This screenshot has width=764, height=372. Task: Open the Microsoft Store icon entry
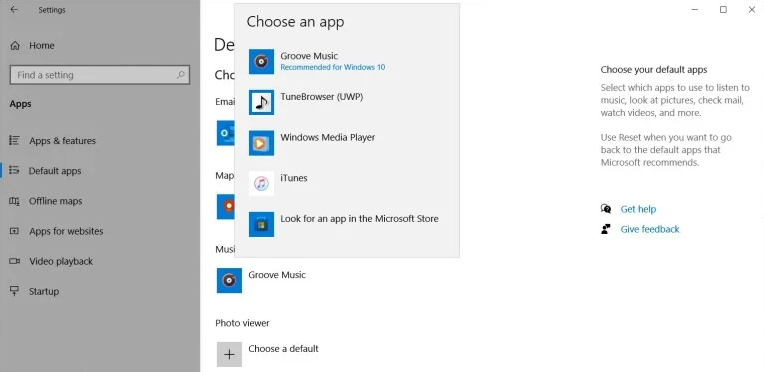pyautogui.click(x=261, y=224)
